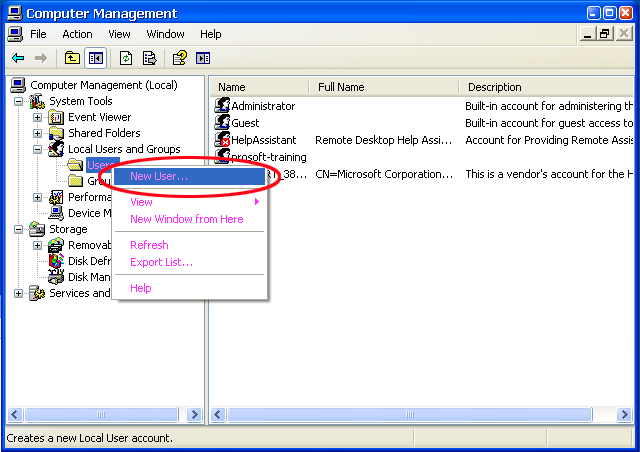640x452 pixels.
Task: Click the Help question mark toolbar icon
Action: [x=180, y=58]
